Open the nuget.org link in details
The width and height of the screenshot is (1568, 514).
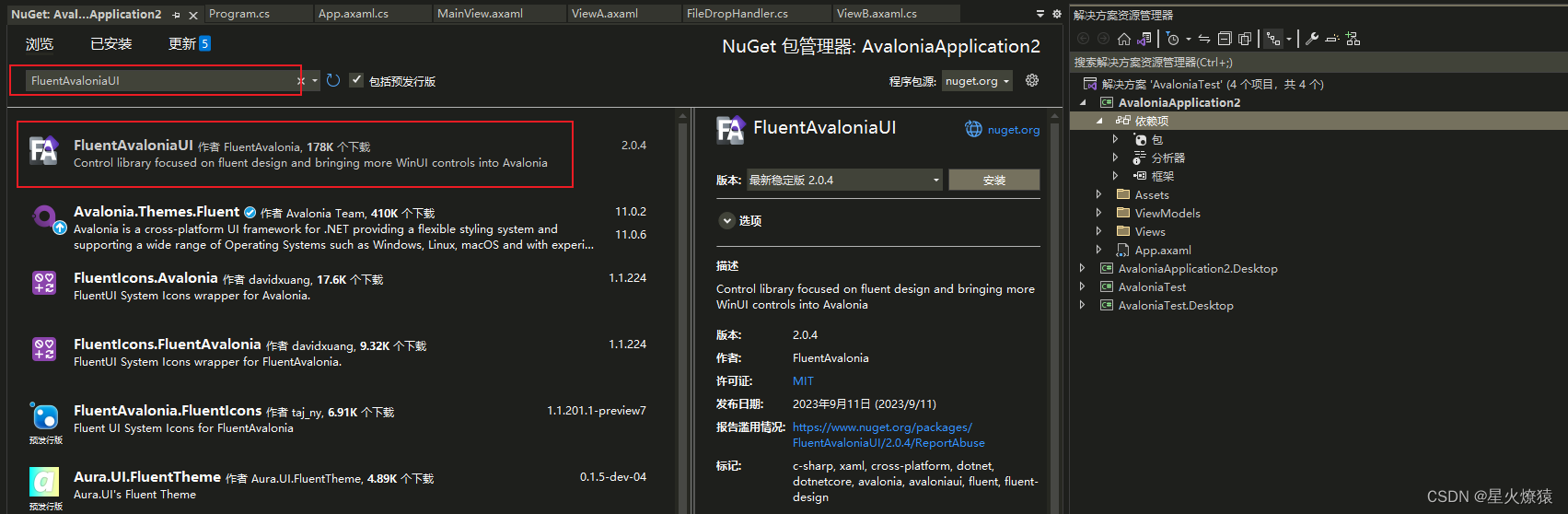(1014, 130)
